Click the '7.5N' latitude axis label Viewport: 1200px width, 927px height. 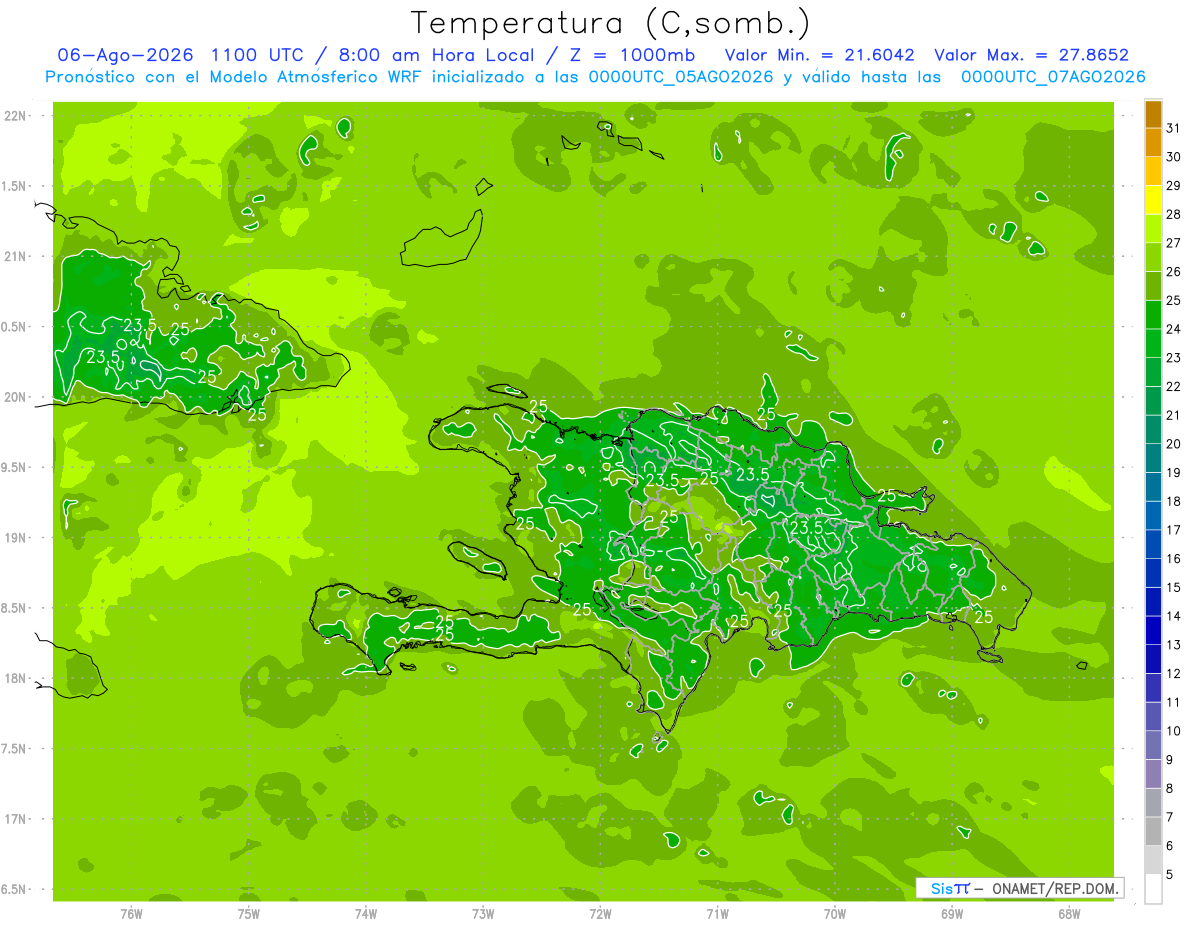click(13, 749)
